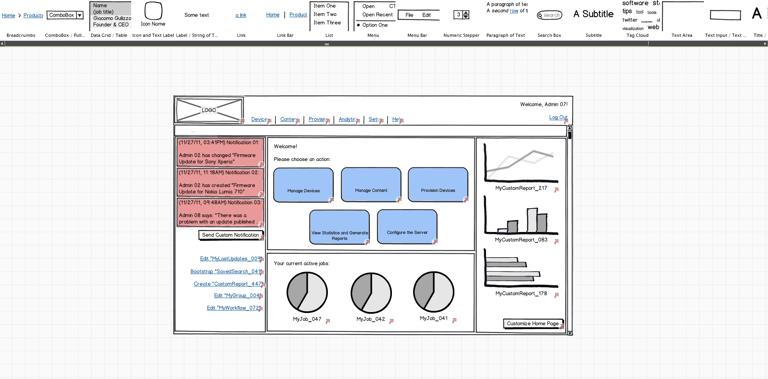Select the Menu Bar component
Image resolution: width=768 pixels, height=379 pixels.
pyautogui.click(x=417, y=20)
